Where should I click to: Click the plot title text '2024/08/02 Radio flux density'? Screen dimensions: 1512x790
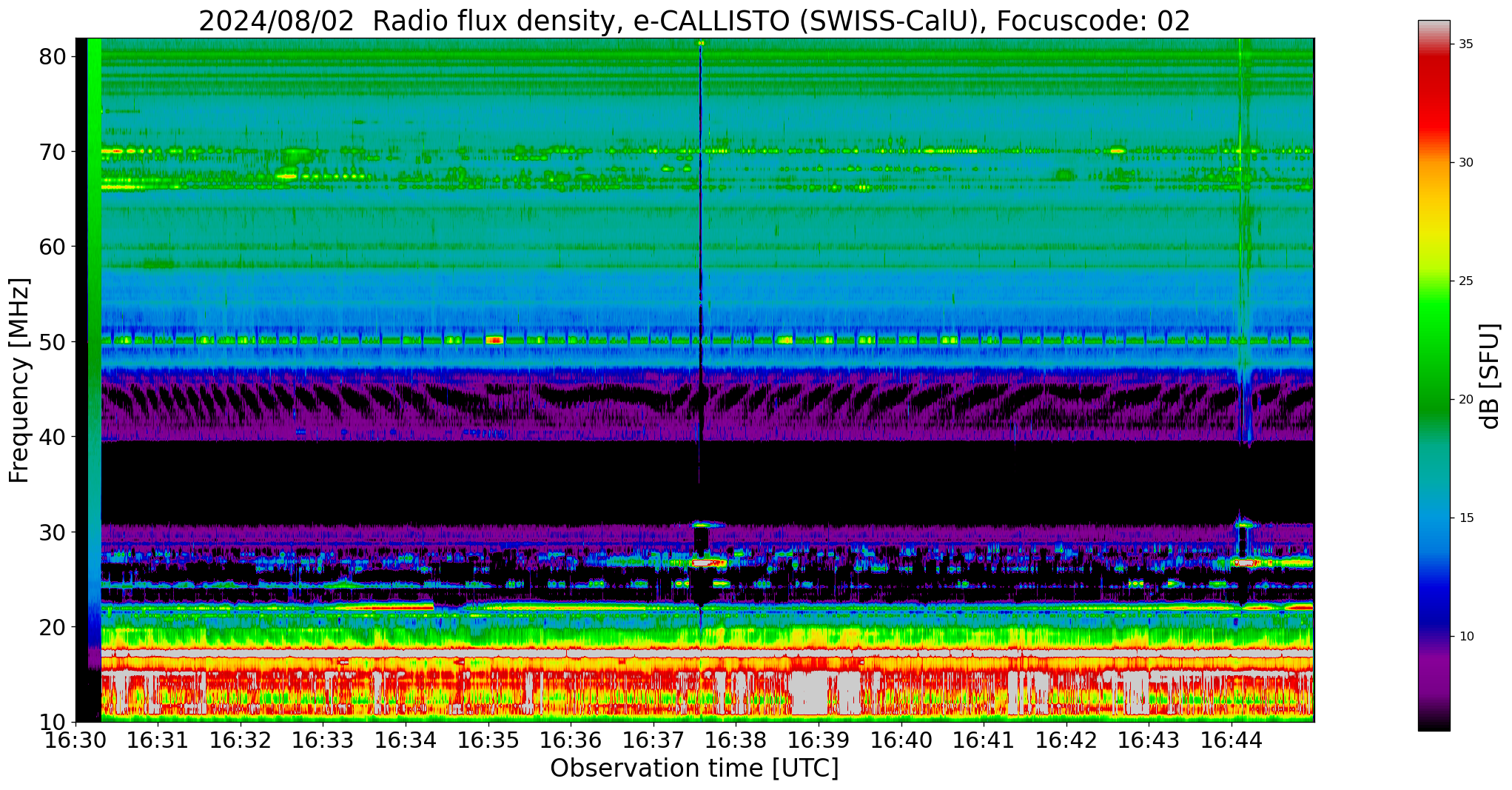(406, 21)
